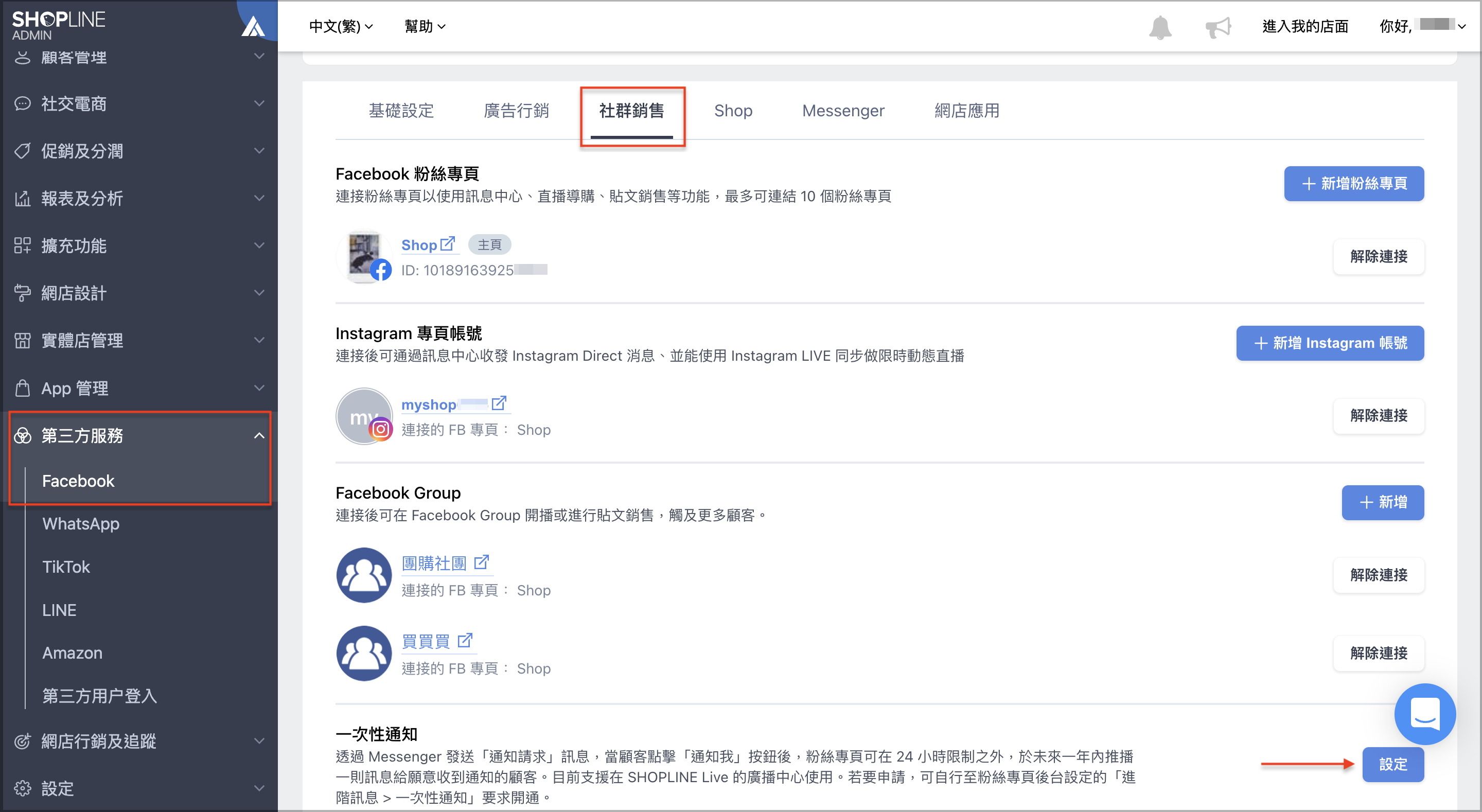The width and height of the screenshot is (1482, 812).
Task: Click the 團購社團 group avatar icon
Action: 364,575
